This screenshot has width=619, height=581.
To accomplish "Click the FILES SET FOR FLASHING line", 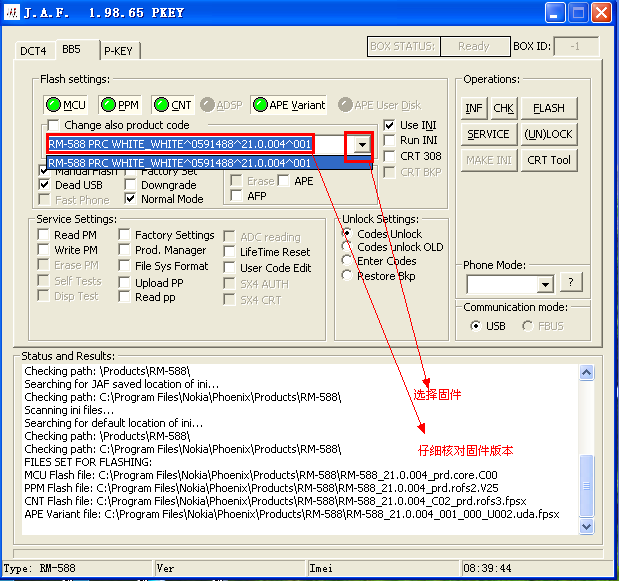I will point(88,462).
